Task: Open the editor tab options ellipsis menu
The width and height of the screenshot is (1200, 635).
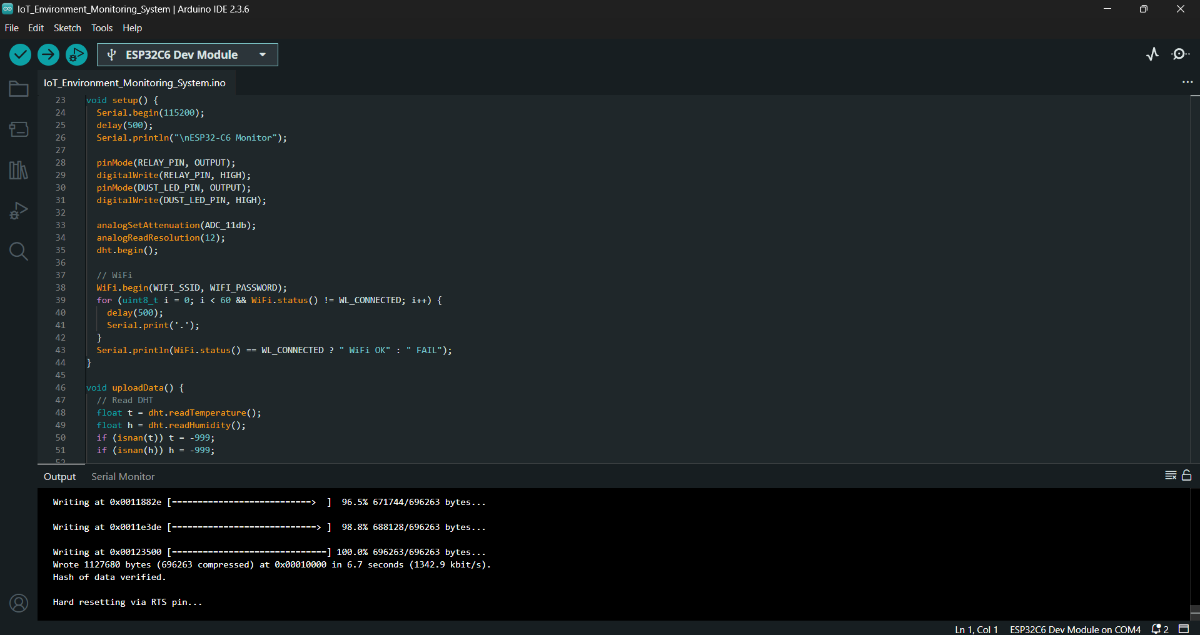Action: coord(1187,82)
